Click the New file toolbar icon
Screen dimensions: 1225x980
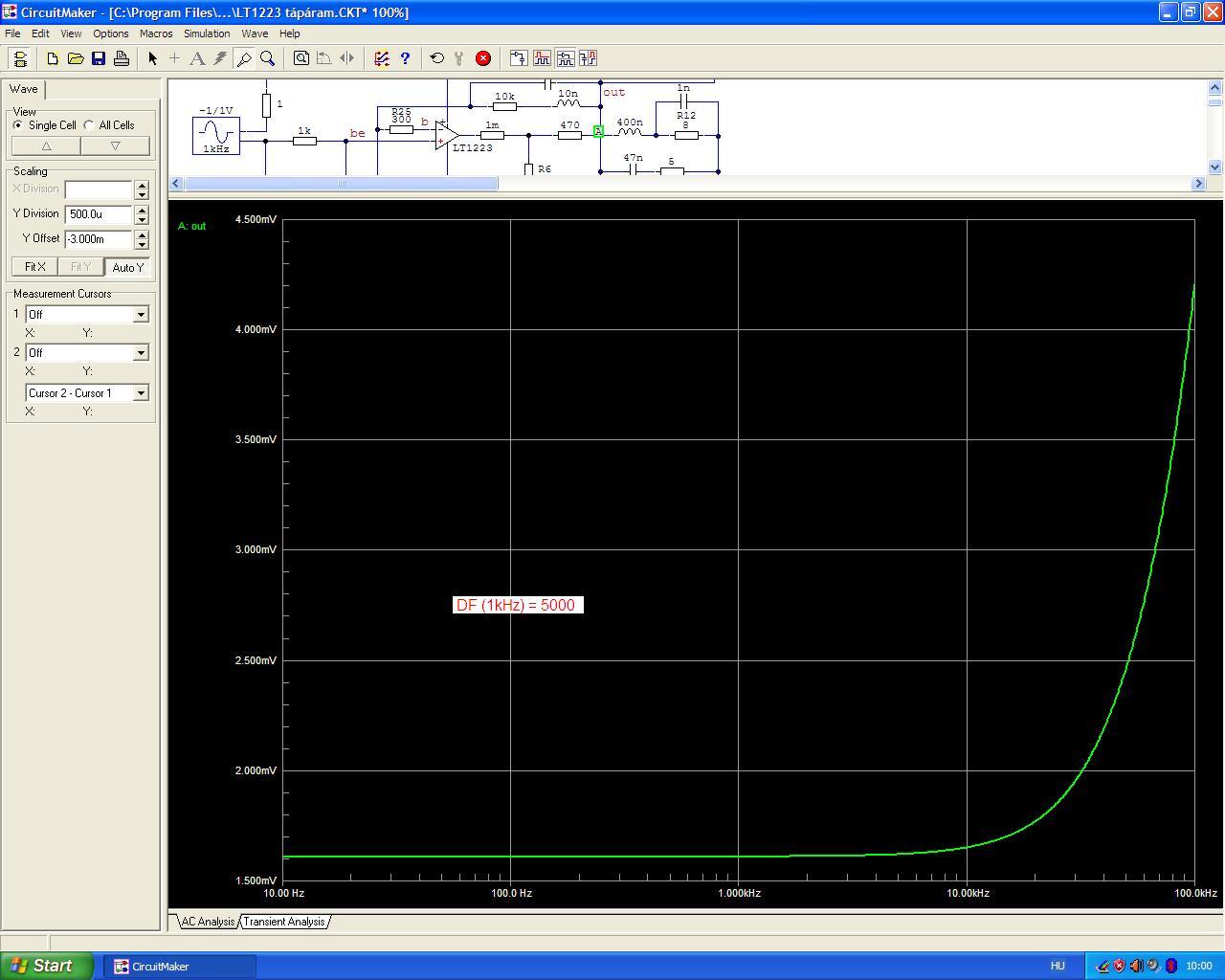coord(53,58)
